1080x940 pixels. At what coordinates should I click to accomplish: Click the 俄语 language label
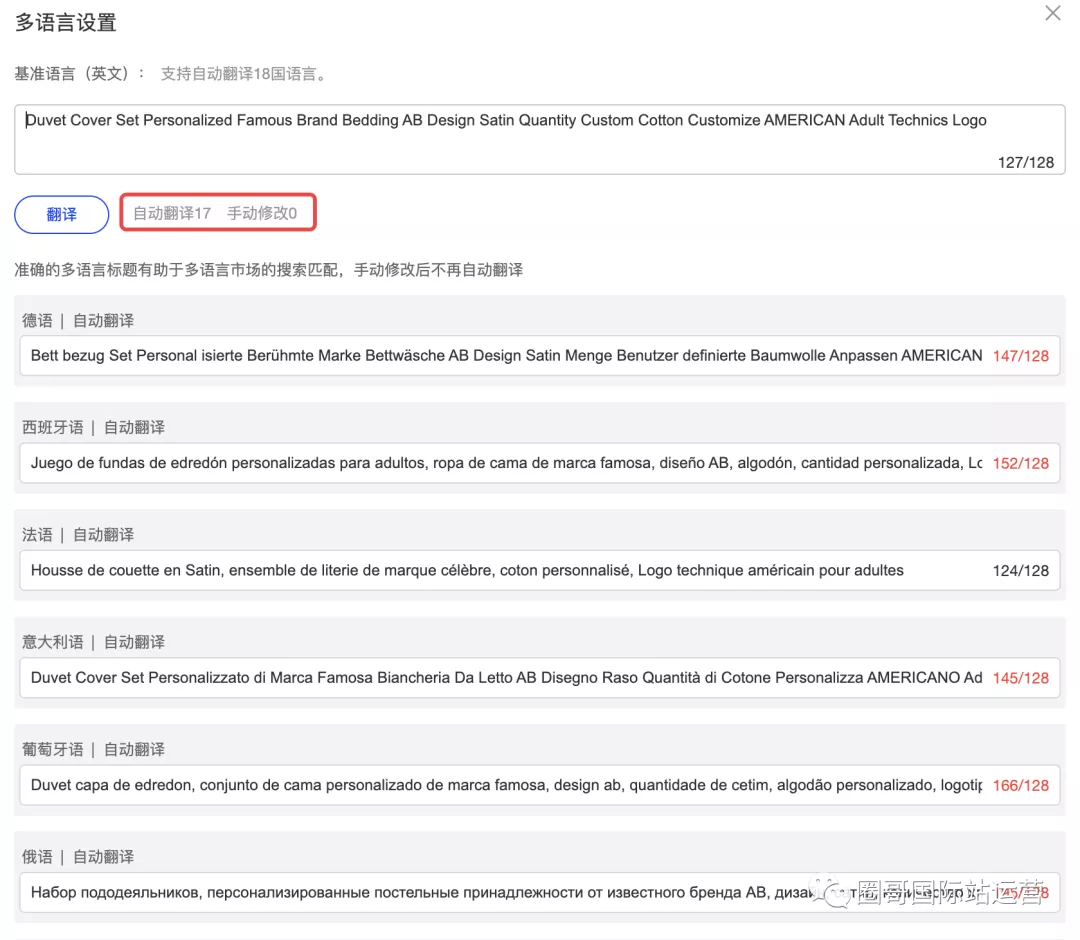pyautogui.click(x=37, y=857)
